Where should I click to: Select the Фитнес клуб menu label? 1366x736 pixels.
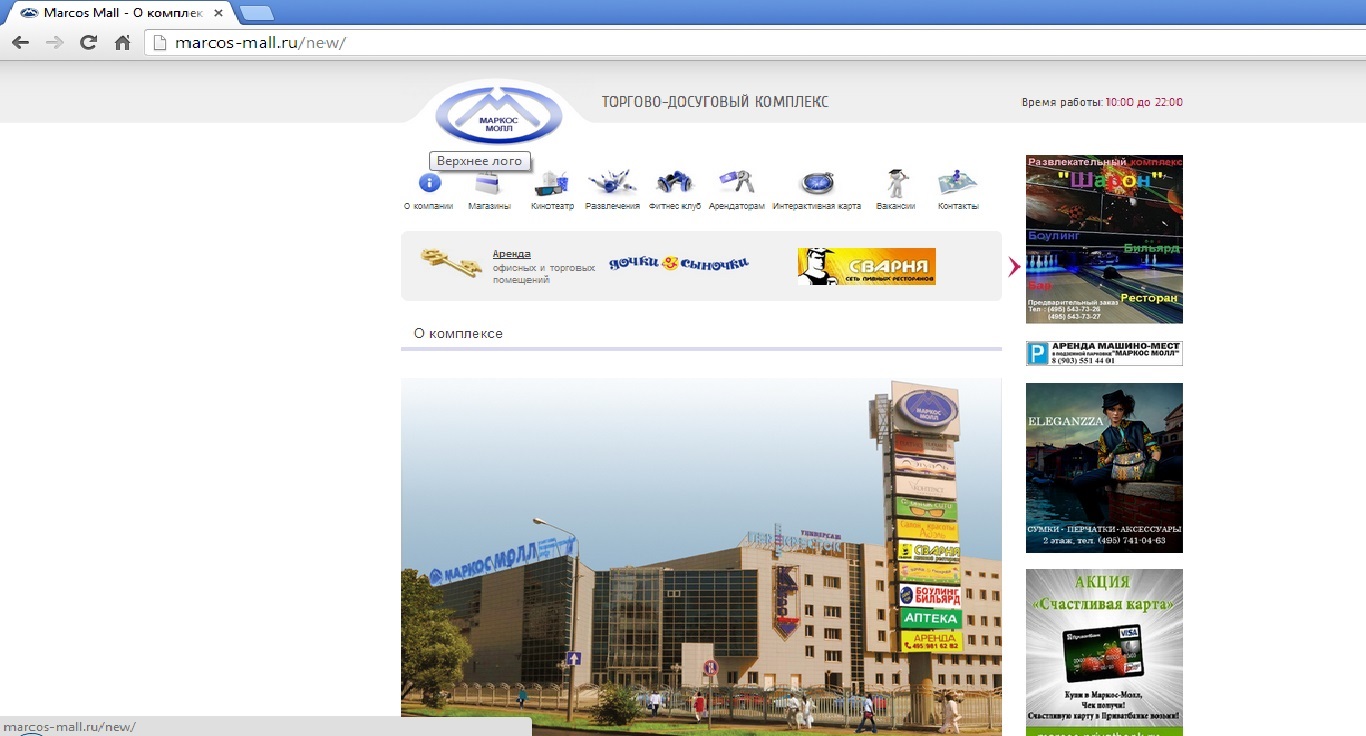point(675,206)
